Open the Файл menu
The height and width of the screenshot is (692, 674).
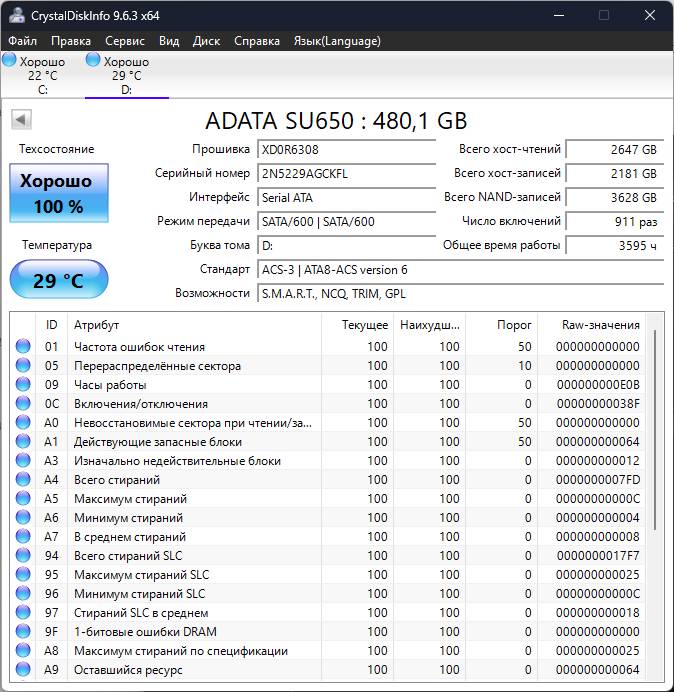tap(22, 41)
